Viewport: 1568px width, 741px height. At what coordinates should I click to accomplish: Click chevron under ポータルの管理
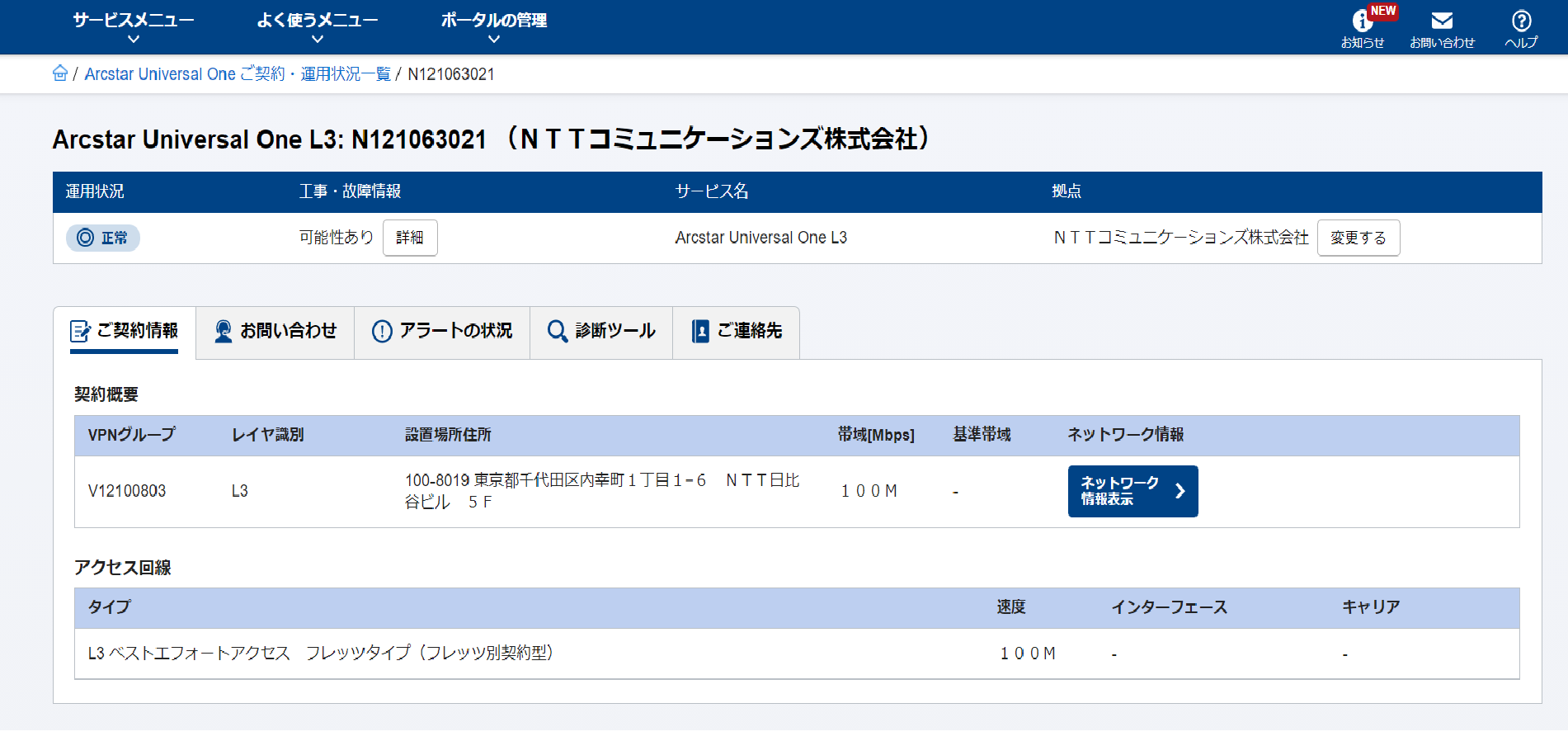(494, 39)
